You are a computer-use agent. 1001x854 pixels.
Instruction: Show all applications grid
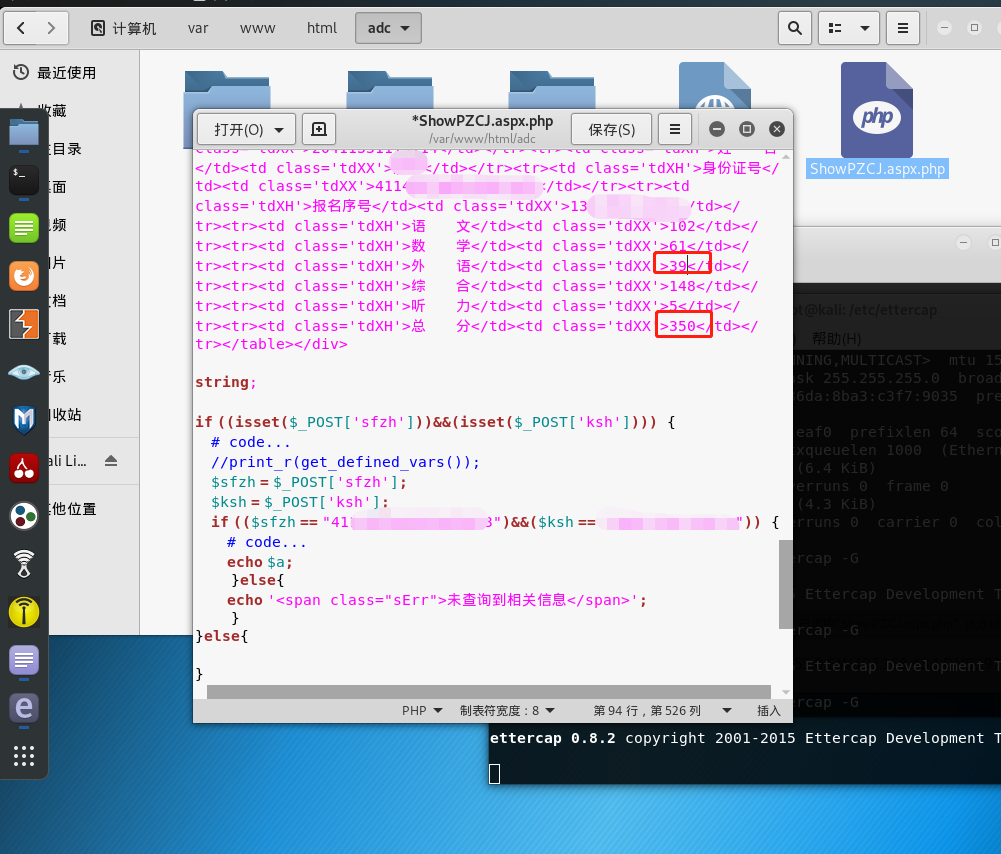tap(24, 756)
